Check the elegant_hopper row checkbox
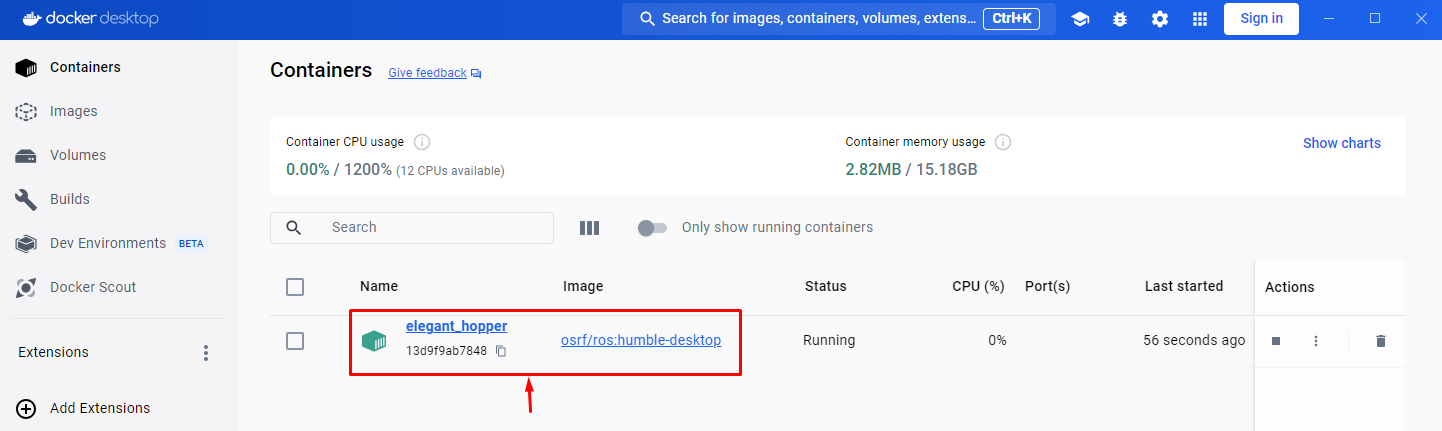1442x431 pixels. click(295, 341)
